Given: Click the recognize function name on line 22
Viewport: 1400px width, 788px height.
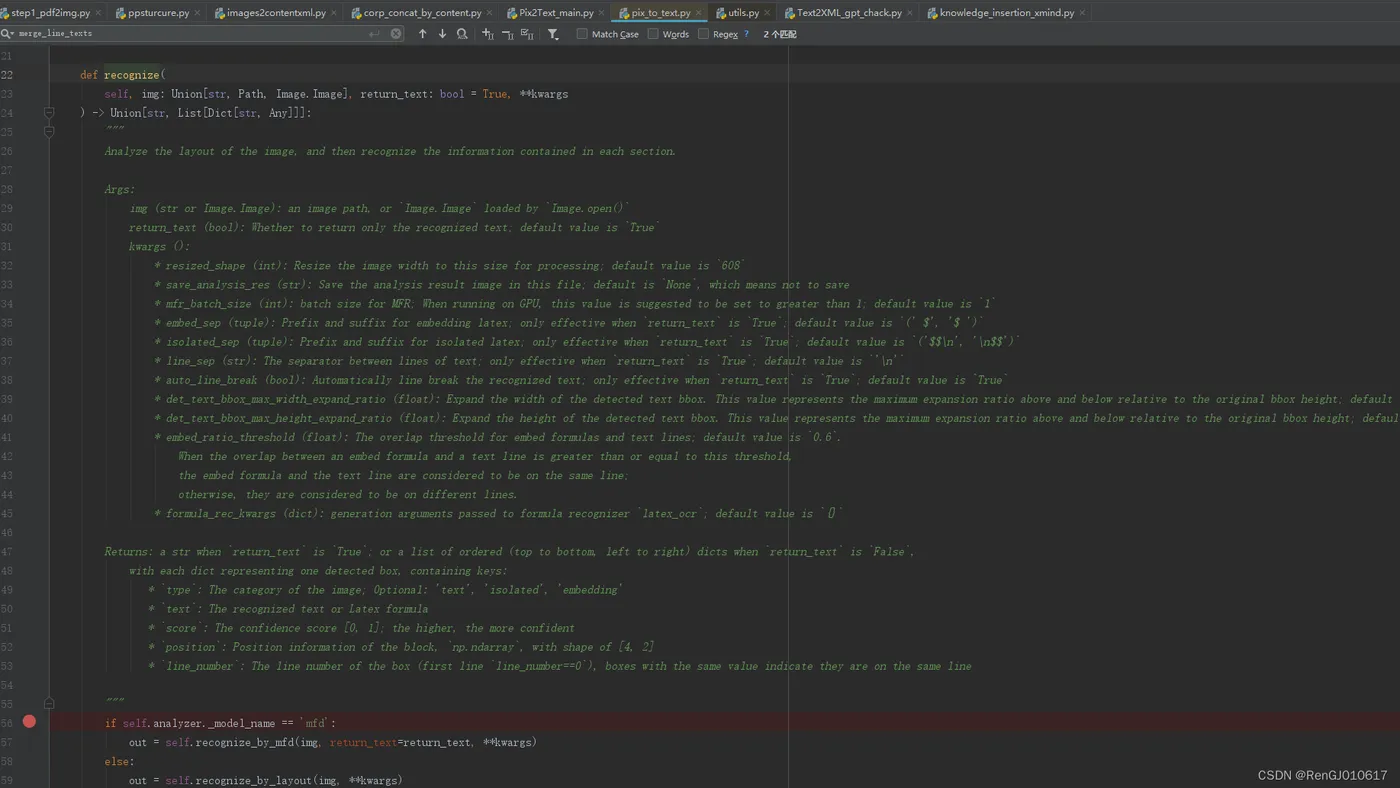Looking at the screenshot, I should point(132,75).
